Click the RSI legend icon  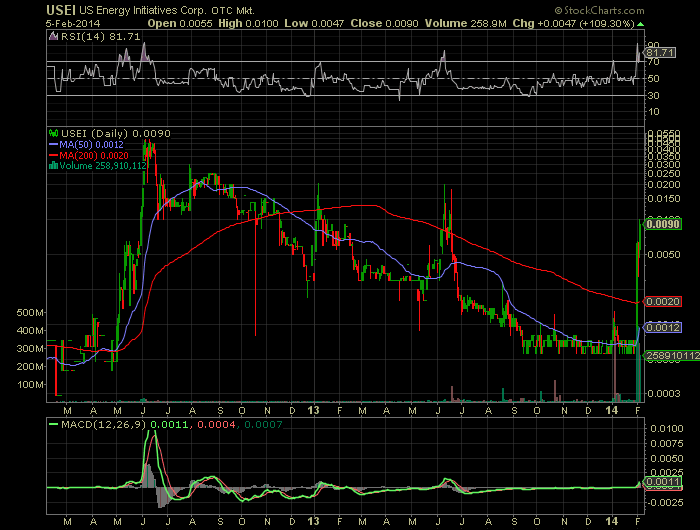tap(54, 37)
